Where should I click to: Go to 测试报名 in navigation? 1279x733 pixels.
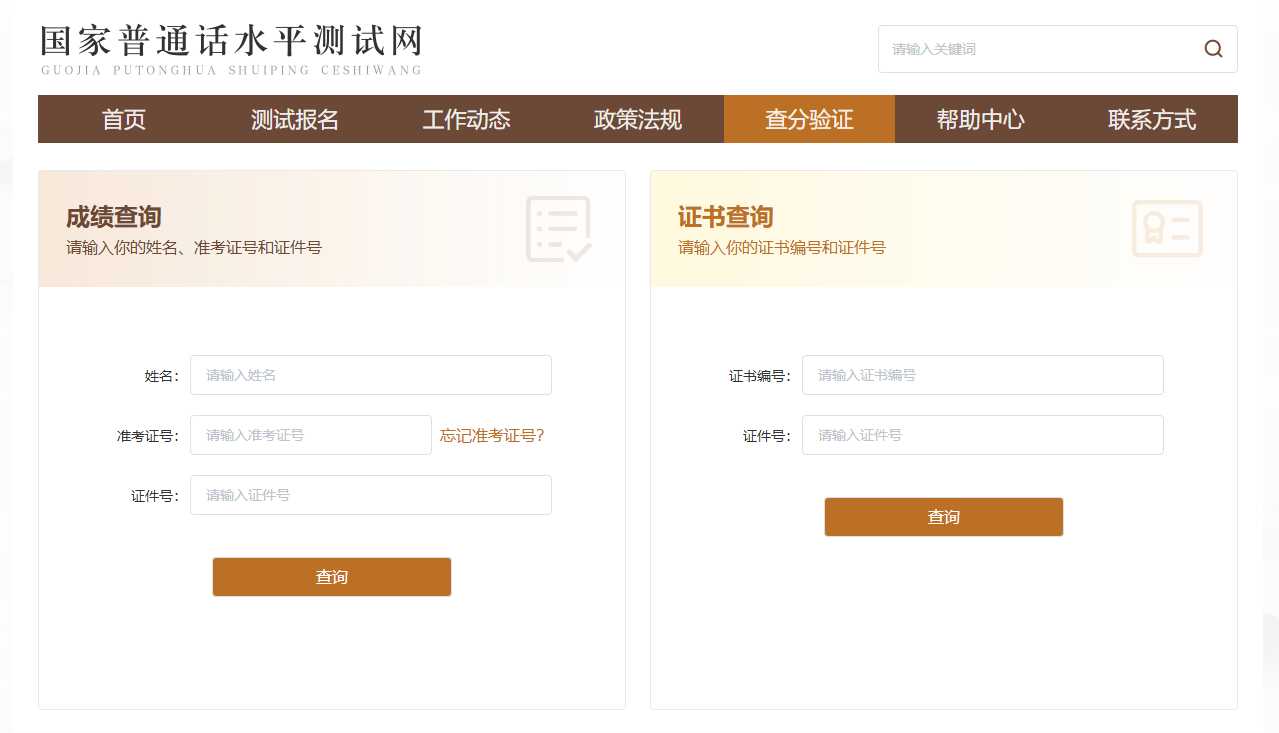point(295,119)
